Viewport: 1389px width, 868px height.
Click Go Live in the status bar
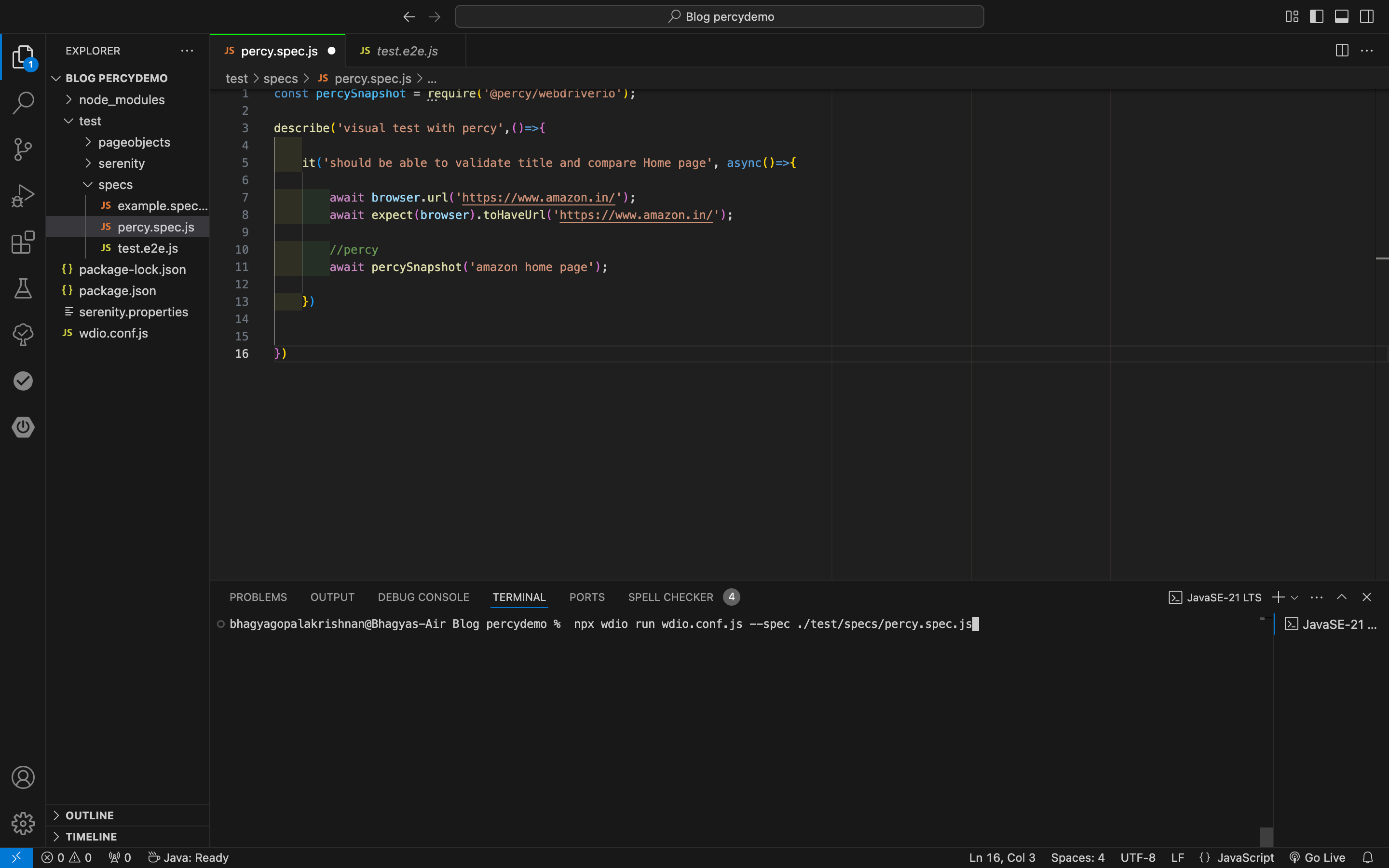coord(1317,858)
